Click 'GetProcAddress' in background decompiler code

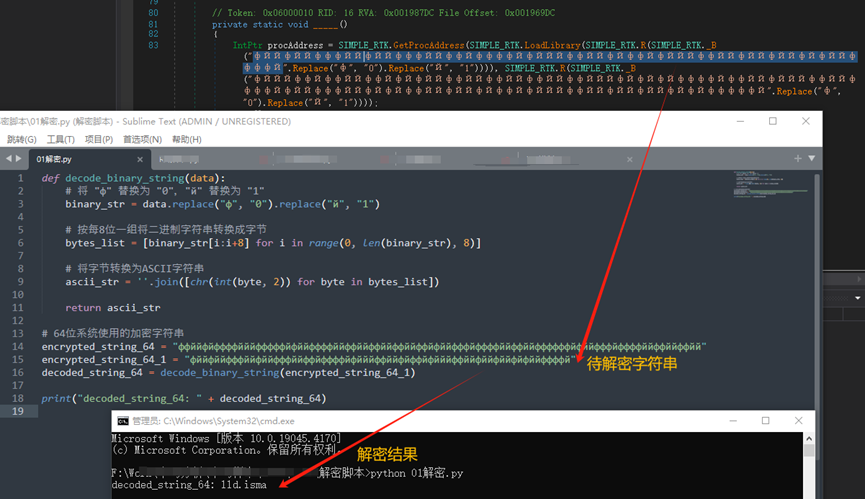coord(429,45)
